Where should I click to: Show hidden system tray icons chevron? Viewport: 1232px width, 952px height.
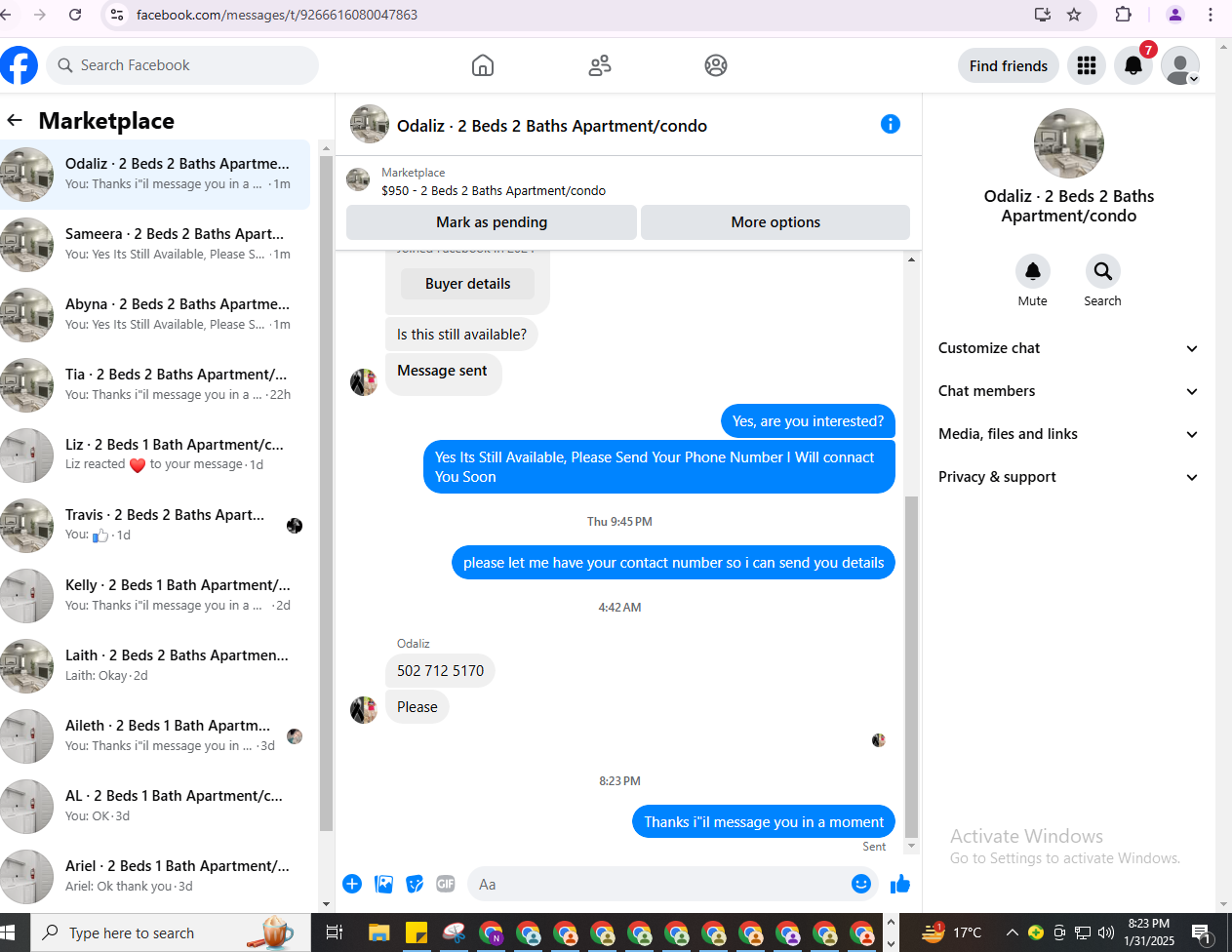pos(1012,932)
